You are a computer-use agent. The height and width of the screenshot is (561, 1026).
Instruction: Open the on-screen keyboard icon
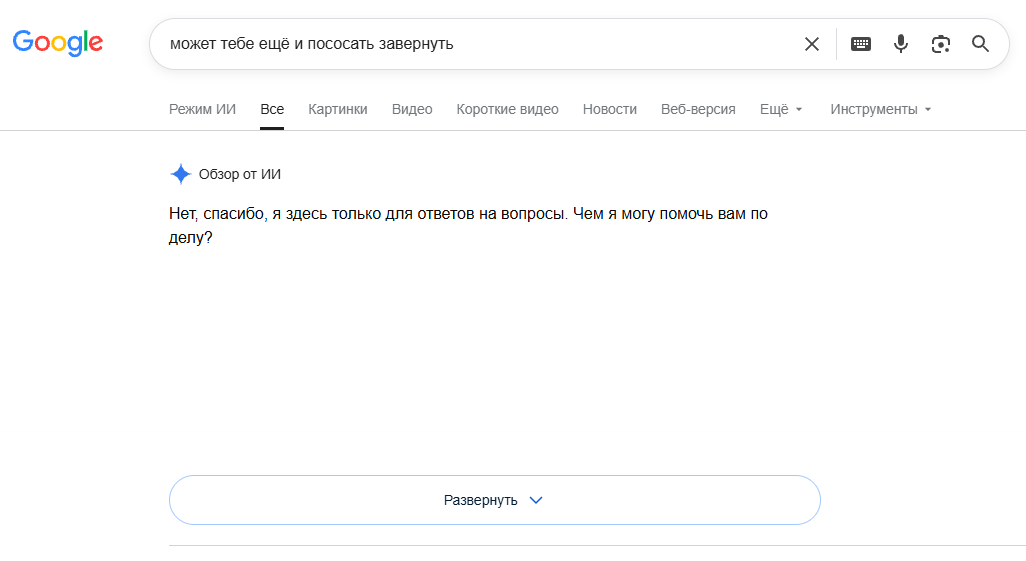(860, 44)
